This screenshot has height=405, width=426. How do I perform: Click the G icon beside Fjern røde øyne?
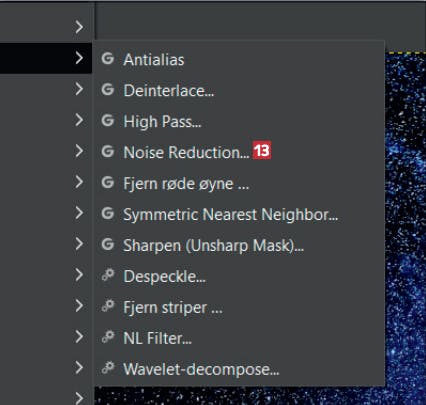(108, 182)
